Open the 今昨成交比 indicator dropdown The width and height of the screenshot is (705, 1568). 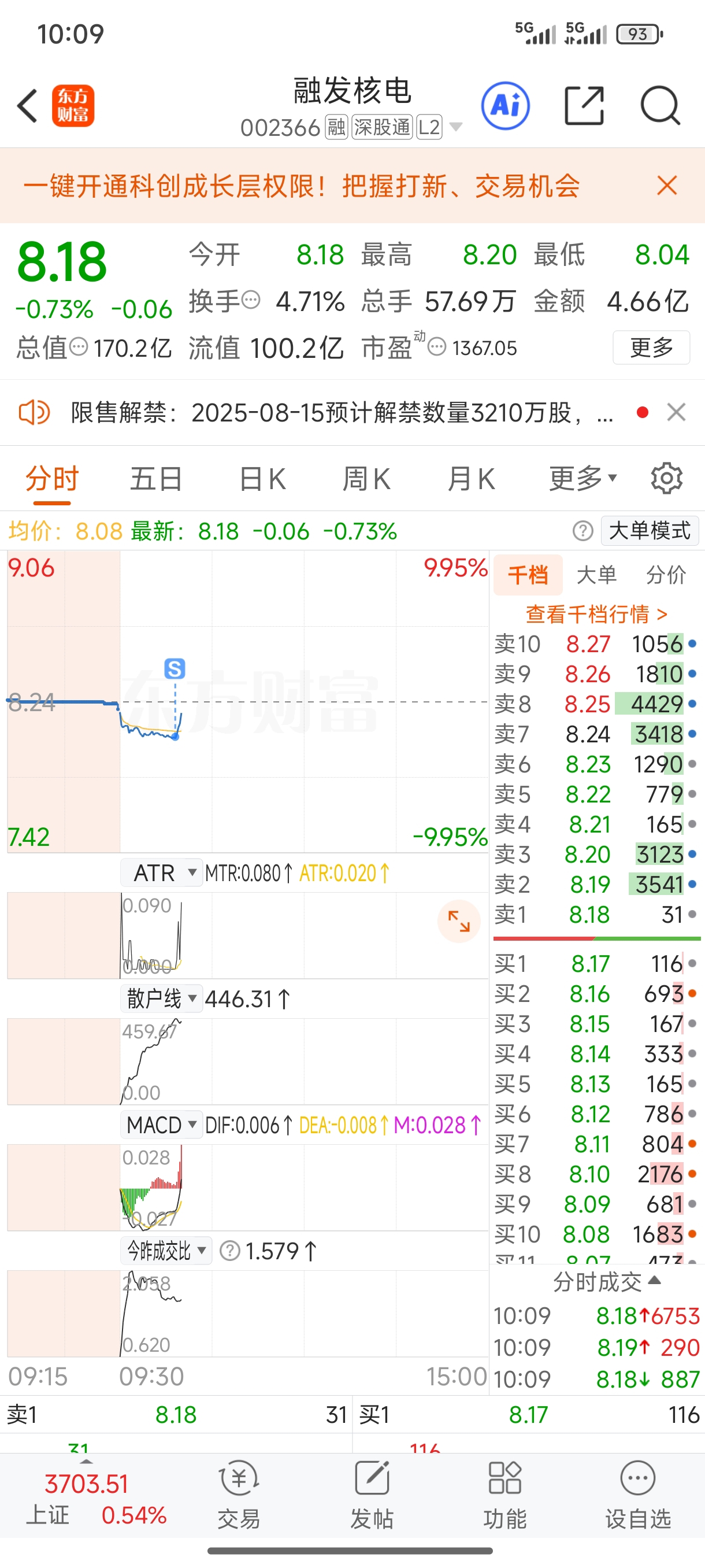click(166, 1251)
